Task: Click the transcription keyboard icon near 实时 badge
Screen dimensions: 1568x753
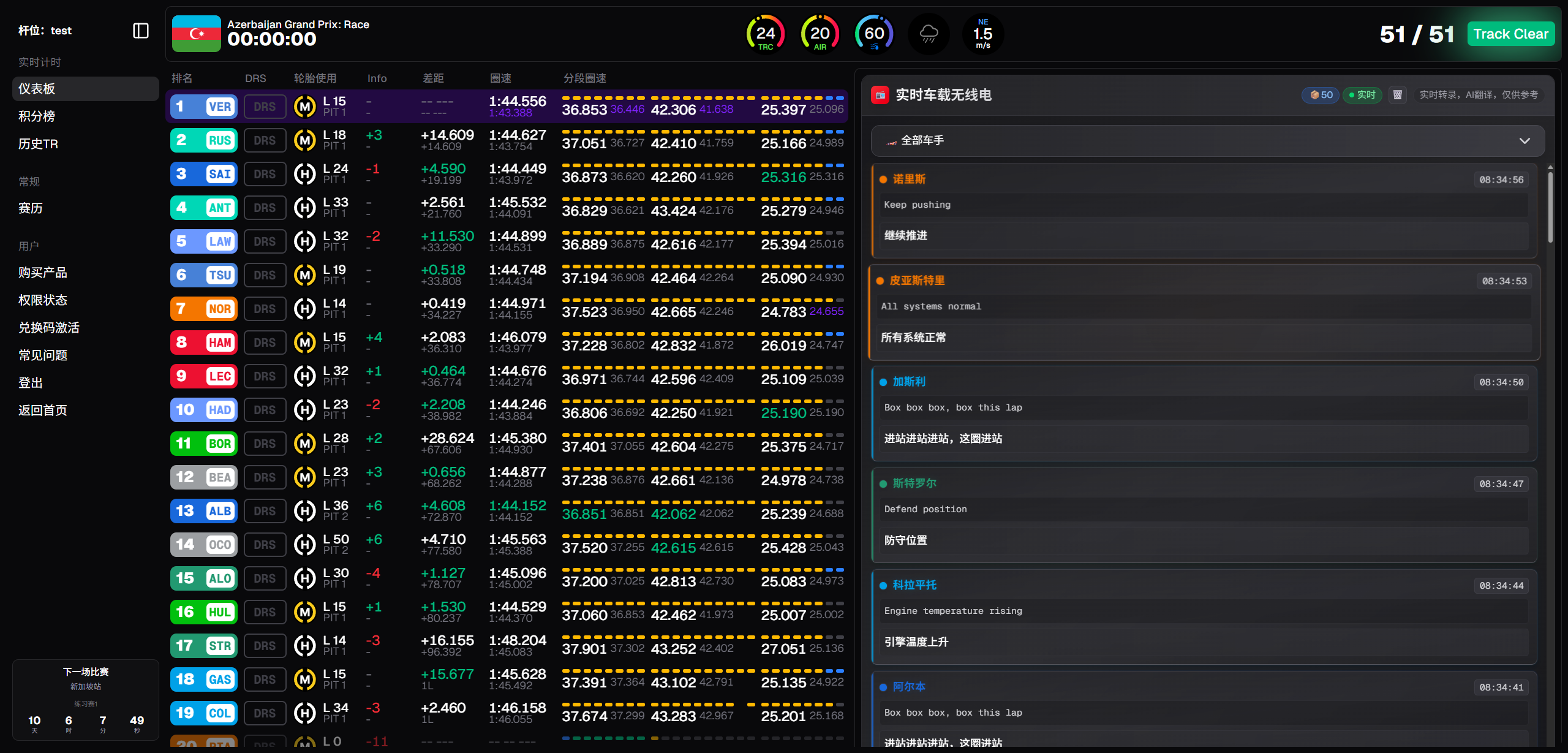Action: point(1398,95)
